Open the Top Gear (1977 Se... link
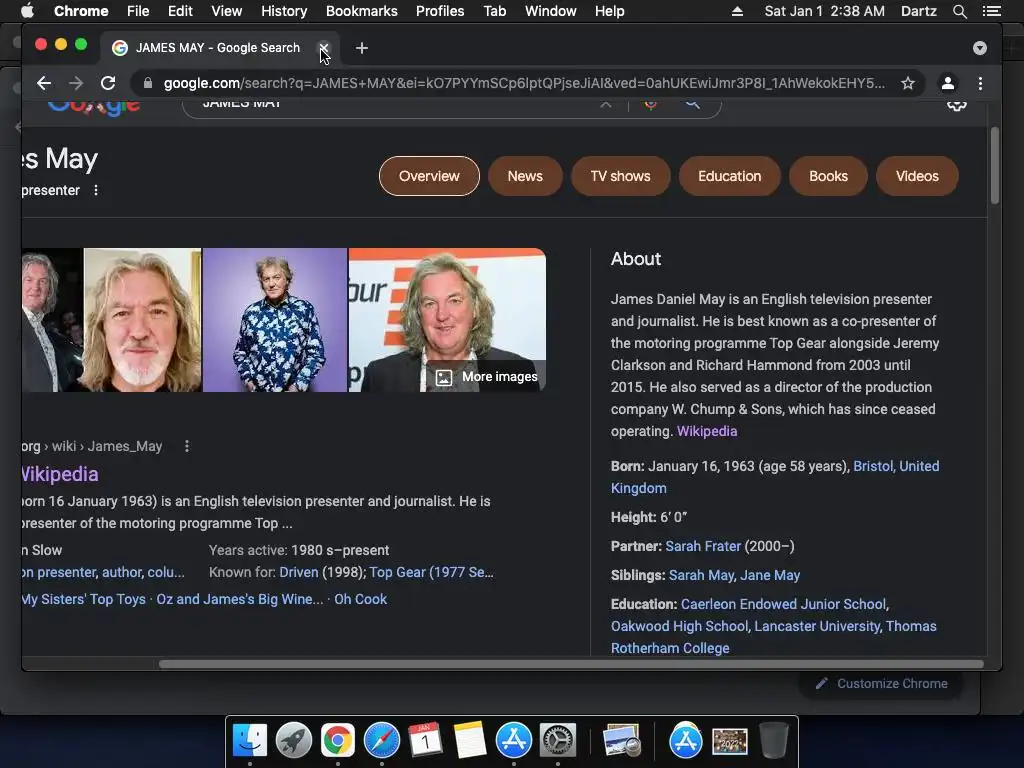Screen dimensions: 1024x768 point(431,572)
